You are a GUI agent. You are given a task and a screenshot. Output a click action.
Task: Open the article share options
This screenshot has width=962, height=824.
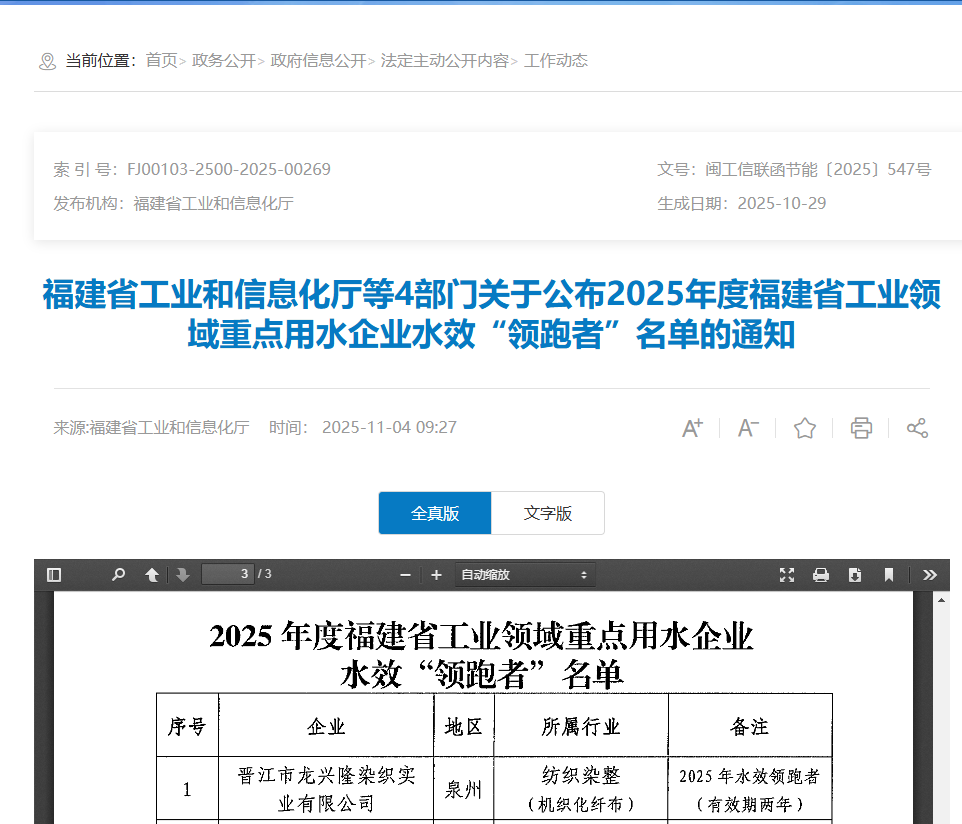tap(917, 428)
